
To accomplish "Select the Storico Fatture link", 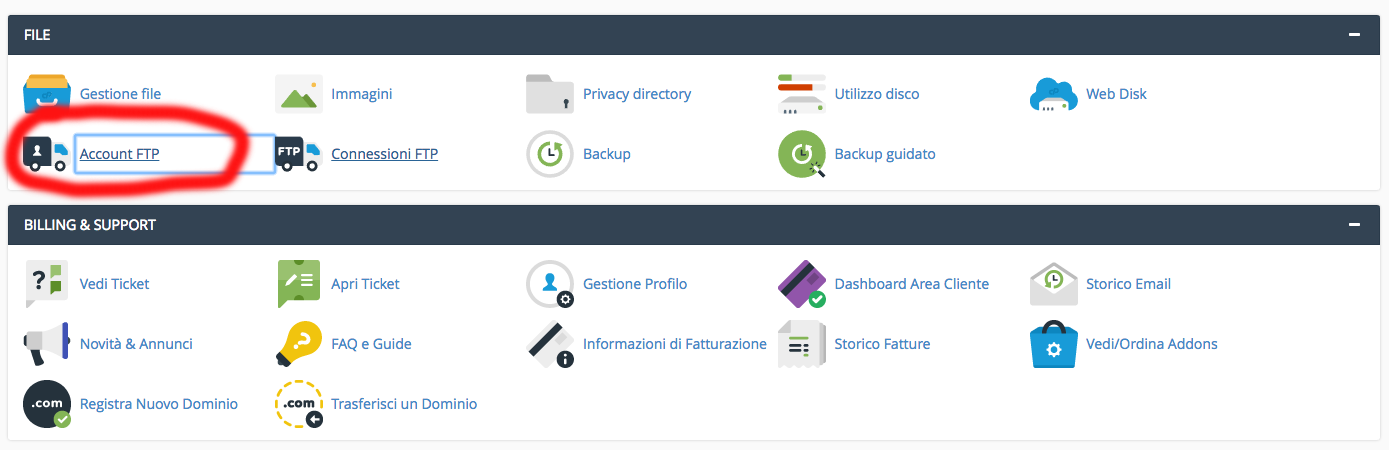I will (883, 344).
